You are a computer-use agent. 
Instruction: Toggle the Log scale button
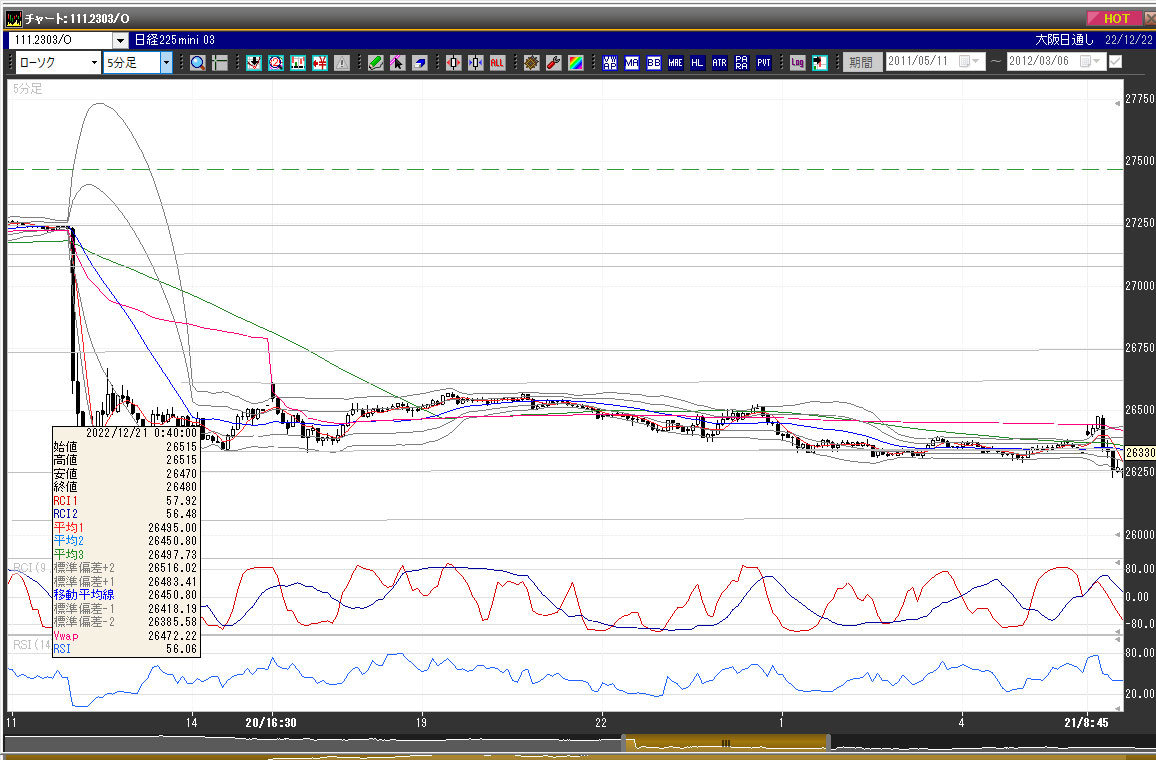[798, 63]
